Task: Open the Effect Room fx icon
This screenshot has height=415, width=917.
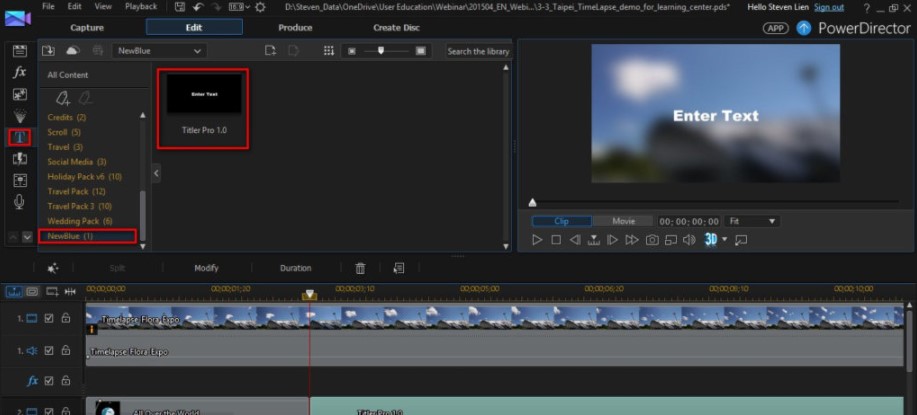Action: 20,72
